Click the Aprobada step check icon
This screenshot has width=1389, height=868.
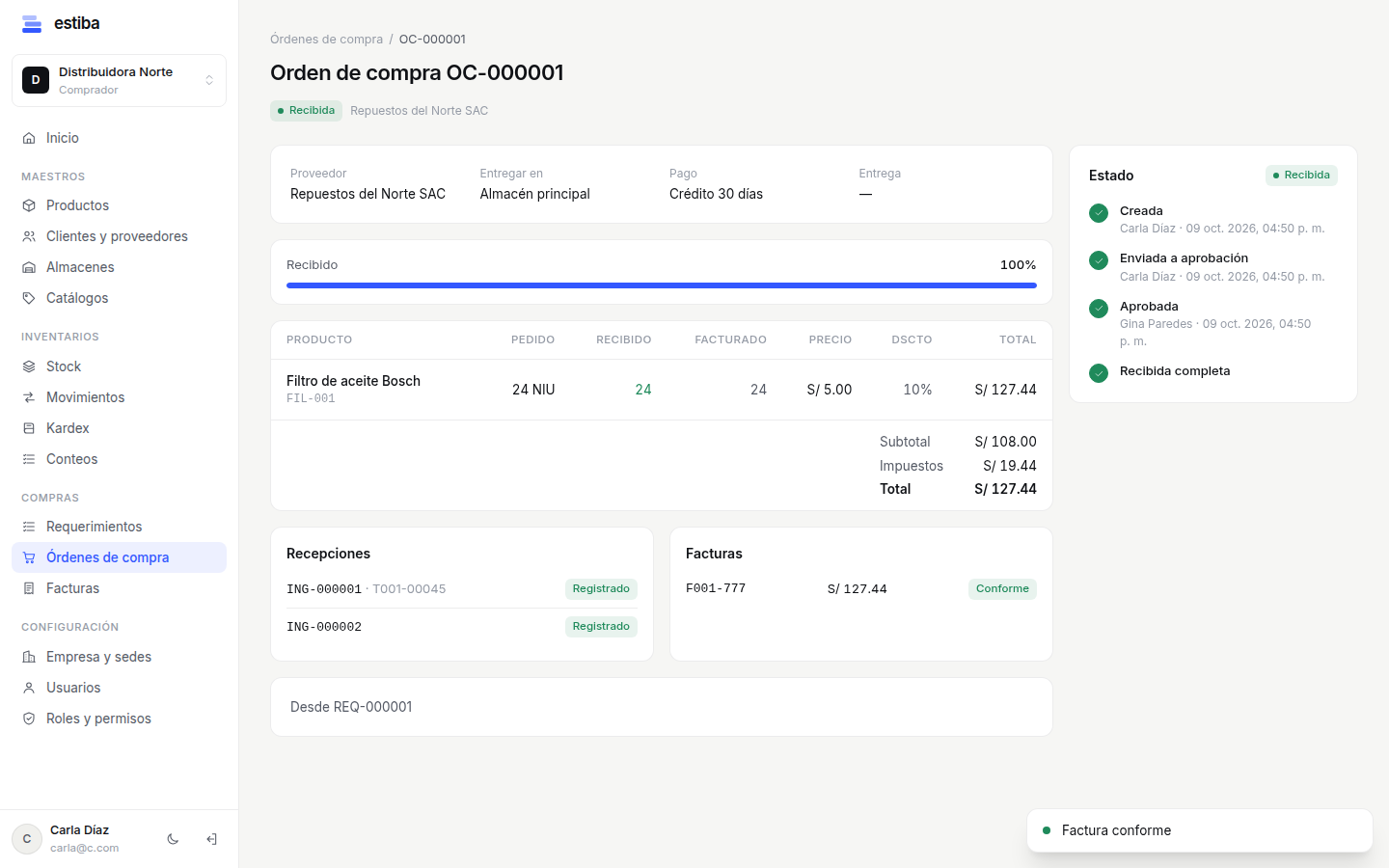coord(1099,309)
